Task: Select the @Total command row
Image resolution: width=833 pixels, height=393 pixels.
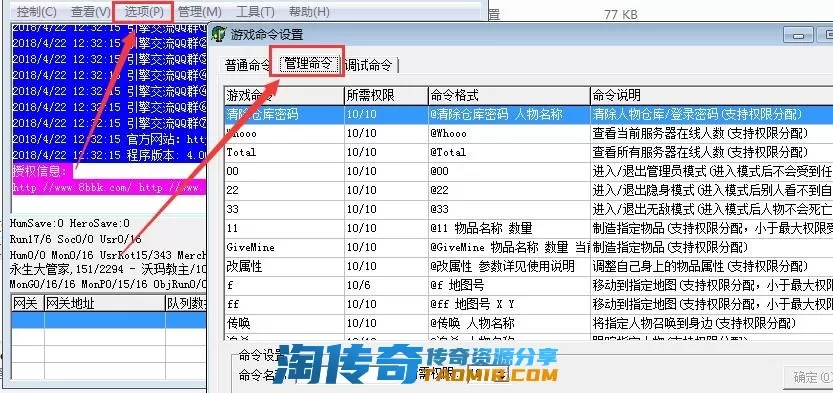Action: pos(528,152)
